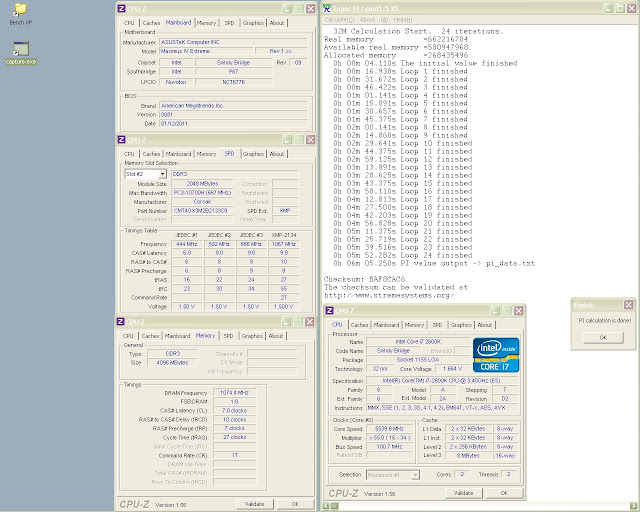Switch to CPU tab in Mainboard window
The width and height of the screenshot is (640, 512).
click(x=129, y=23)
